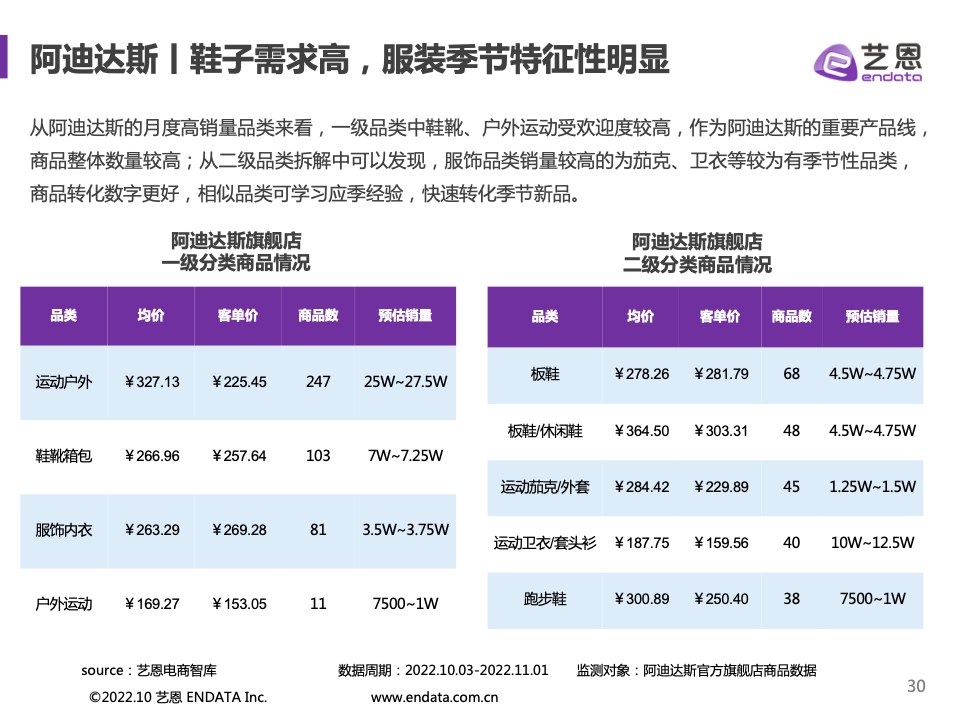
Task: Click the ¥225.45 customer price cell
Action: [239, 382]
